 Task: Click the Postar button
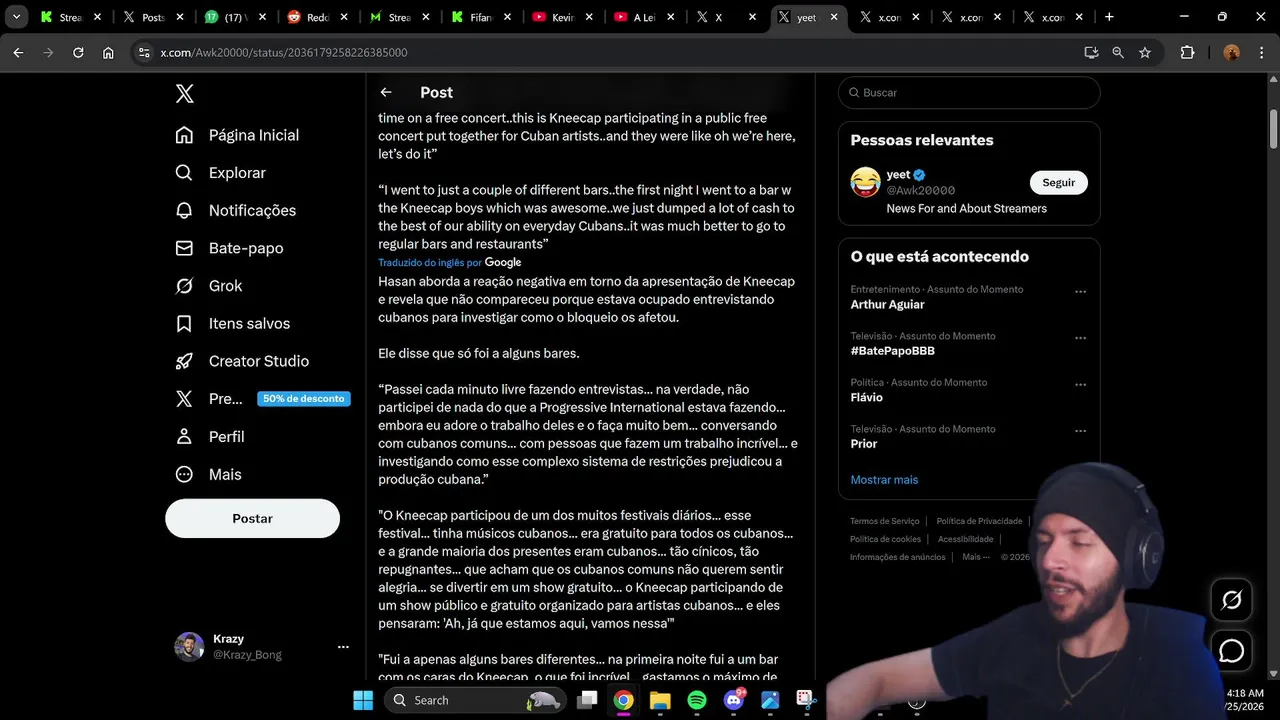(x=252, y=519)
